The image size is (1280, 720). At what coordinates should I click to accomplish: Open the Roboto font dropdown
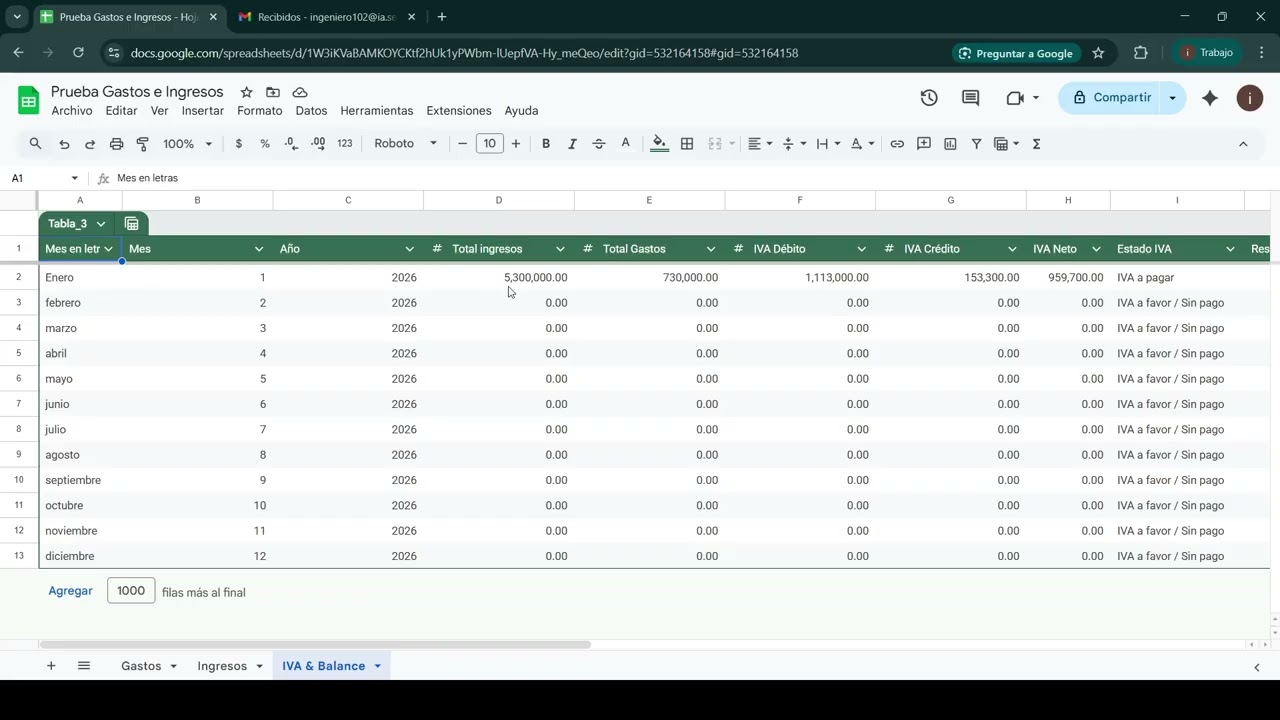click(405, 144)
